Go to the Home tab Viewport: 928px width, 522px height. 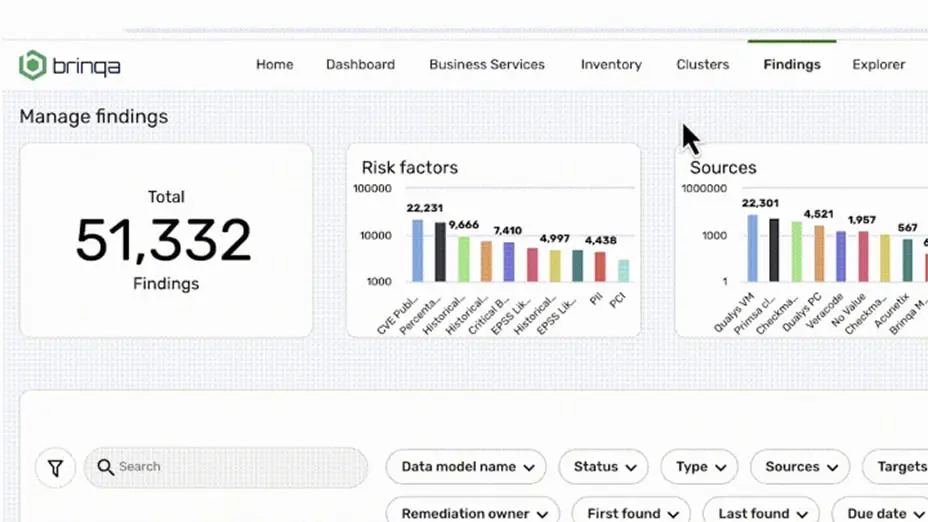(x=275, y=65)
